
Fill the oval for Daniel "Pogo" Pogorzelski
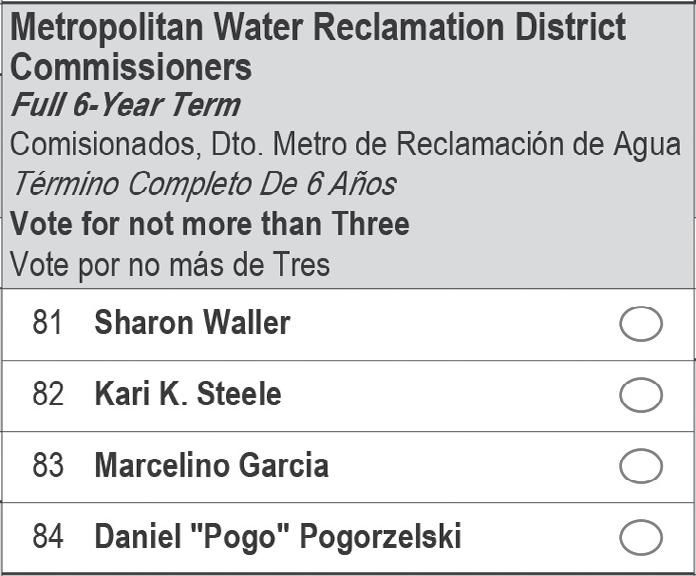point(641,537)
